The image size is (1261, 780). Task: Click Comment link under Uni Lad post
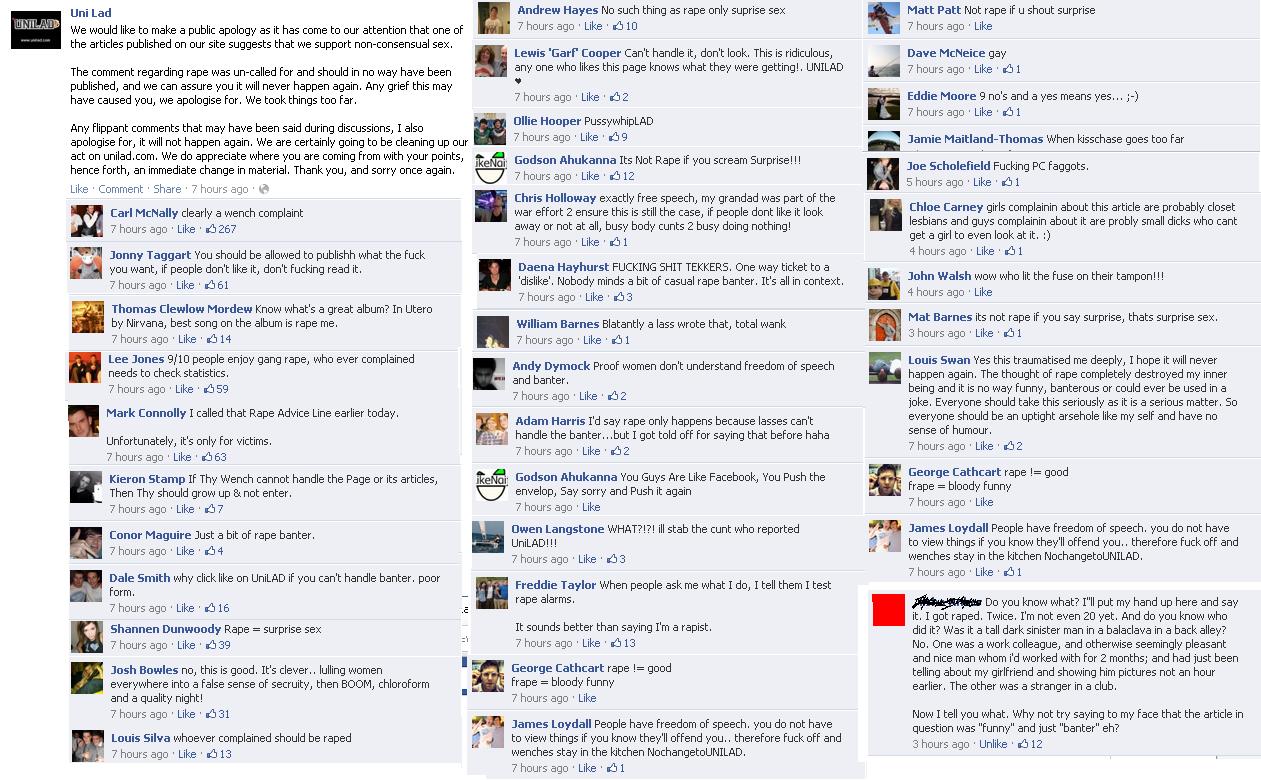tap(121, 189)
